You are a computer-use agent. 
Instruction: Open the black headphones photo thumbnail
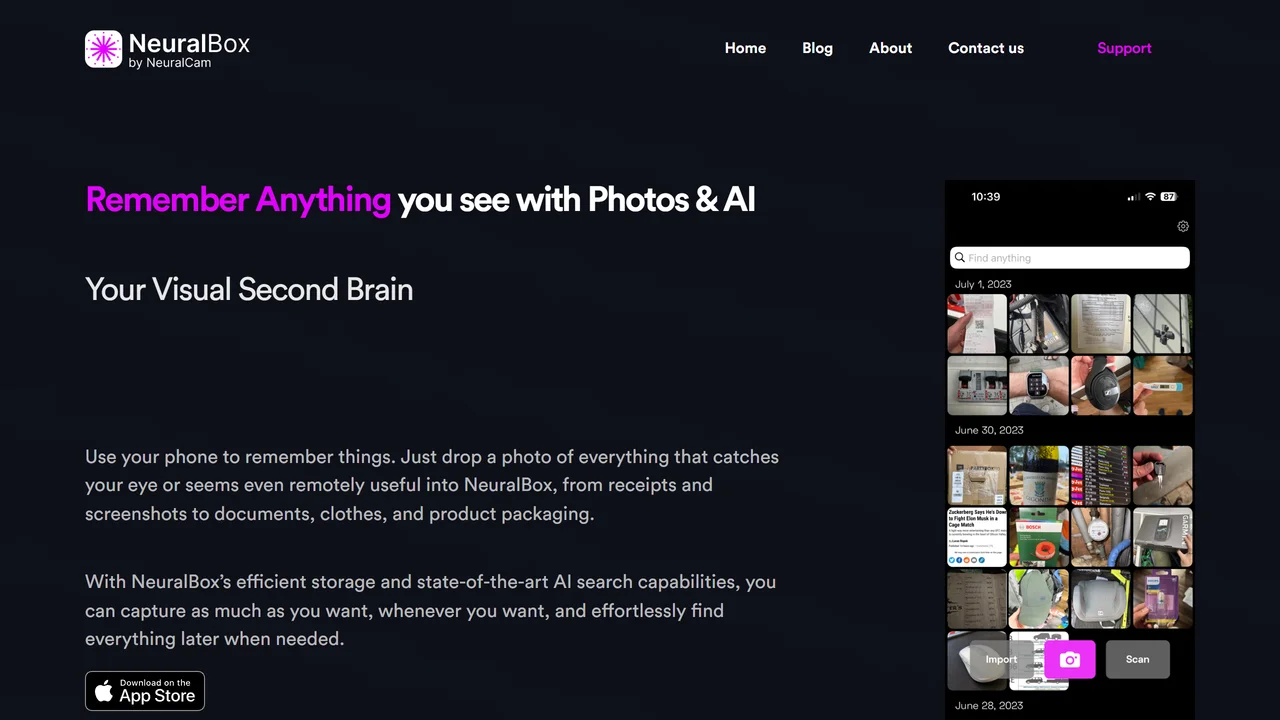[x=1101, y=385]
